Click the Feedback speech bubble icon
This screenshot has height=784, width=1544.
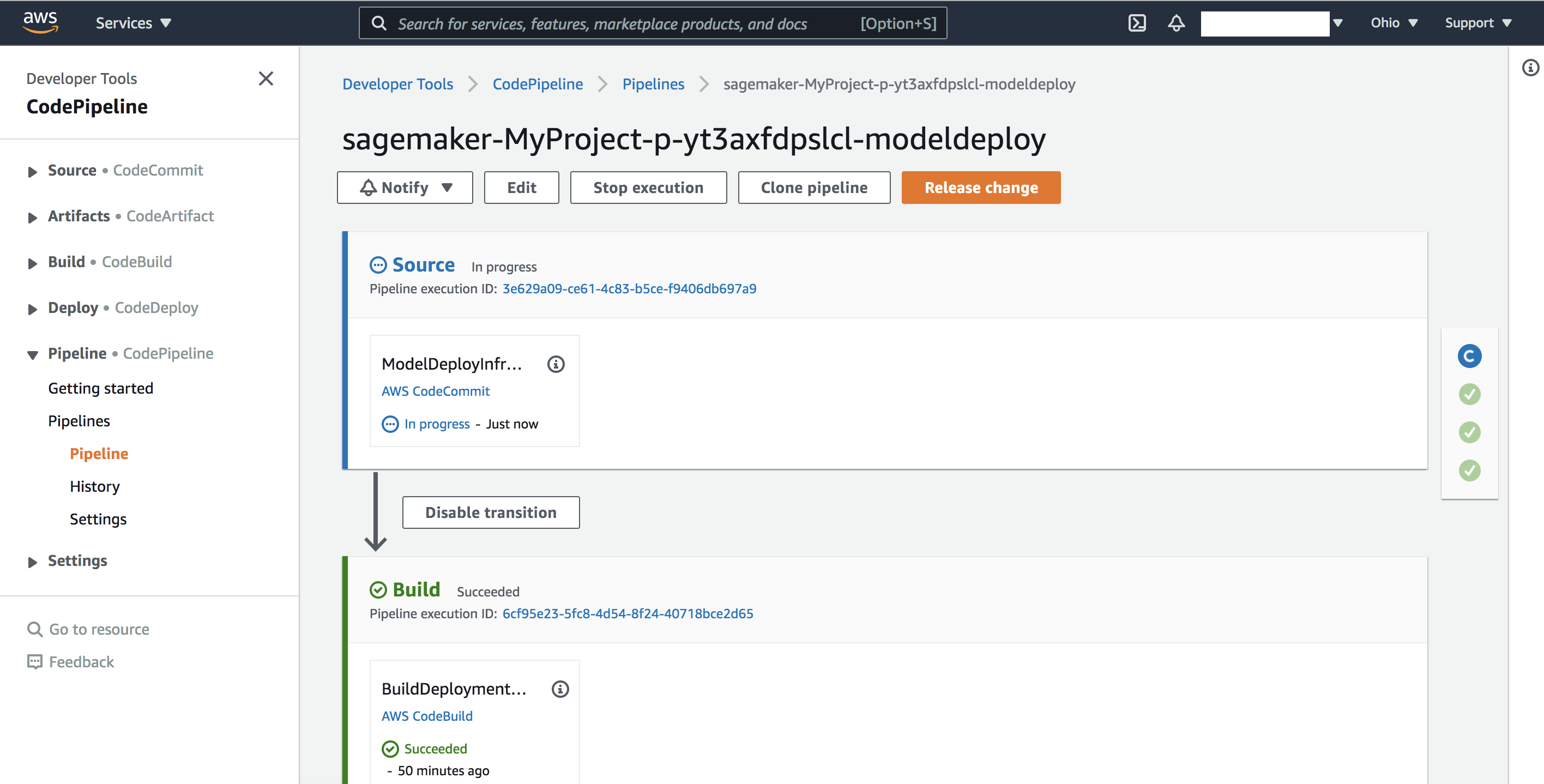click(x=35, y=662)
